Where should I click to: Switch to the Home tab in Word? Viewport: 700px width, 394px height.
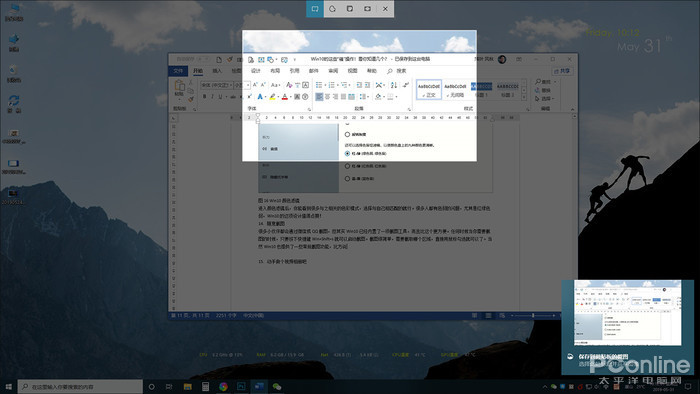click(x=198, y=71)
